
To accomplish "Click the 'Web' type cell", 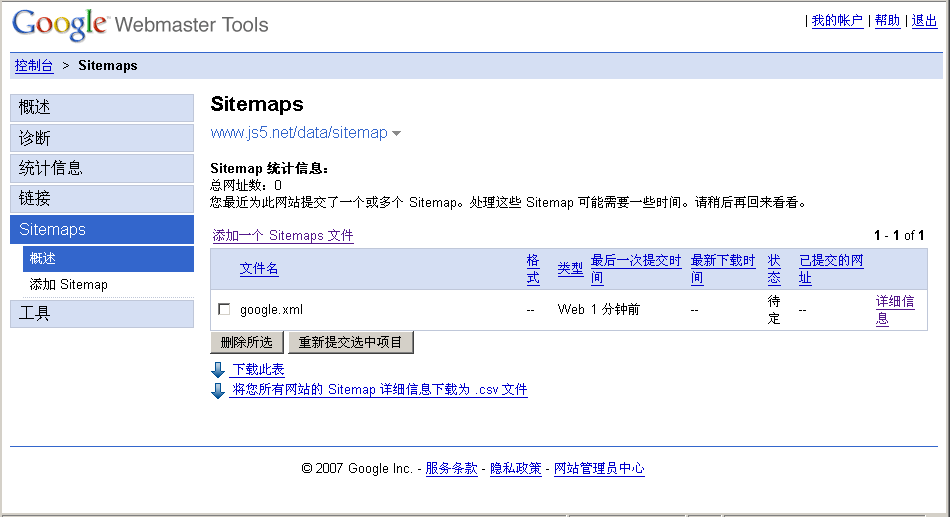I will point(571,309).
